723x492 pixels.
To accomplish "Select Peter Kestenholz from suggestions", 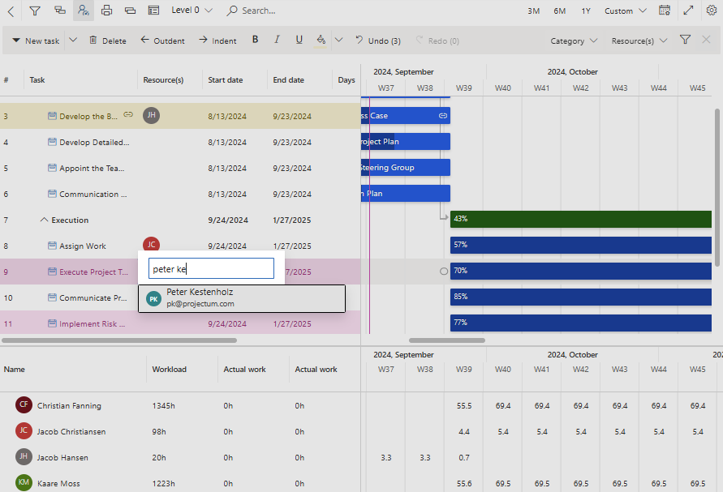I will click(x=242, y=298).
